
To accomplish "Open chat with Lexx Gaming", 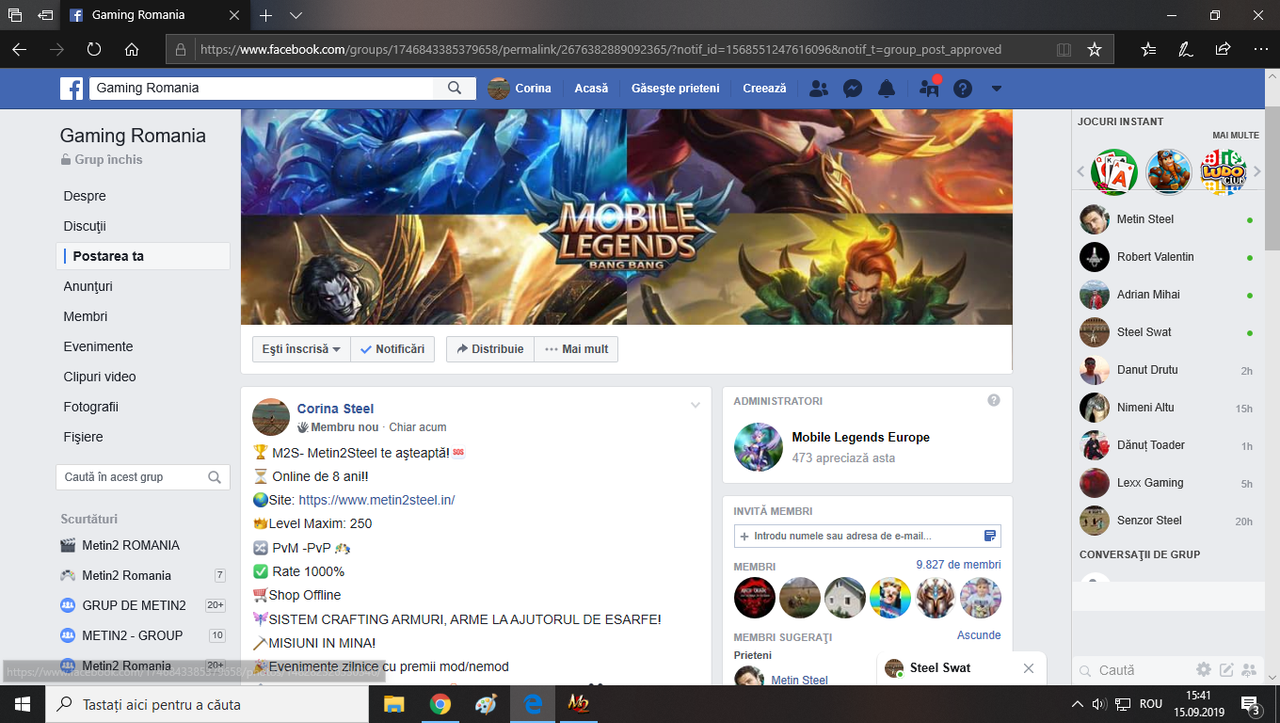I will coord(1167,483).
